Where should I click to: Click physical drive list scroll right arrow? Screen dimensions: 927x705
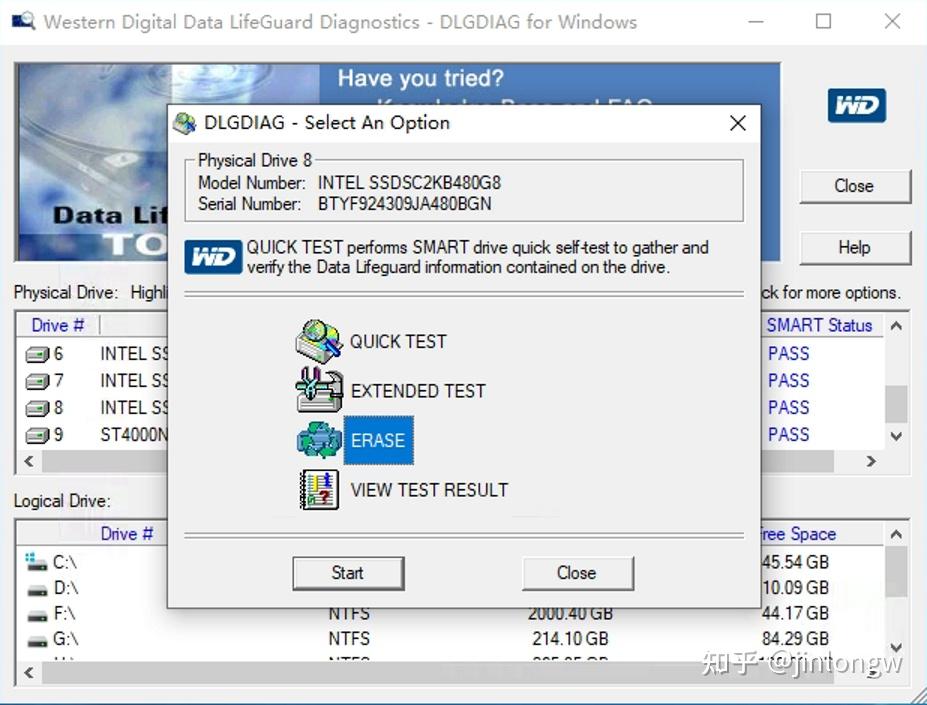(x=871, y=461)
